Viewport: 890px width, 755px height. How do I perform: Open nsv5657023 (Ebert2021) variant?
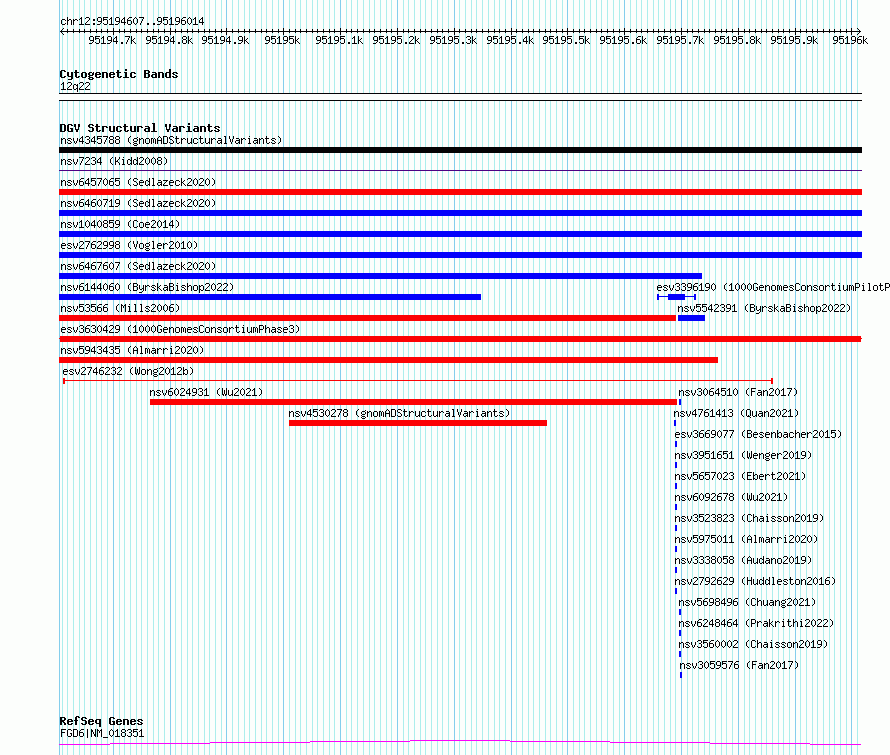(740, 476)
